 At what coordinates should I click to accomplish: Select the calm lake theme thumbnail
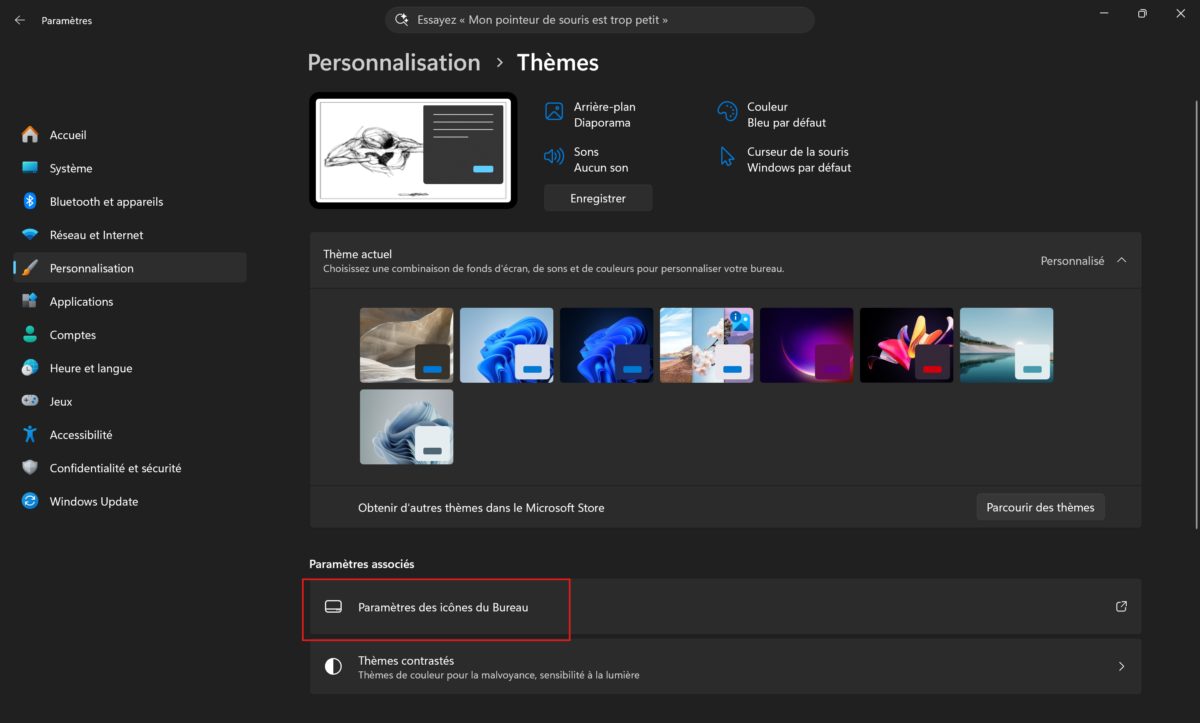click(1006, 345)
